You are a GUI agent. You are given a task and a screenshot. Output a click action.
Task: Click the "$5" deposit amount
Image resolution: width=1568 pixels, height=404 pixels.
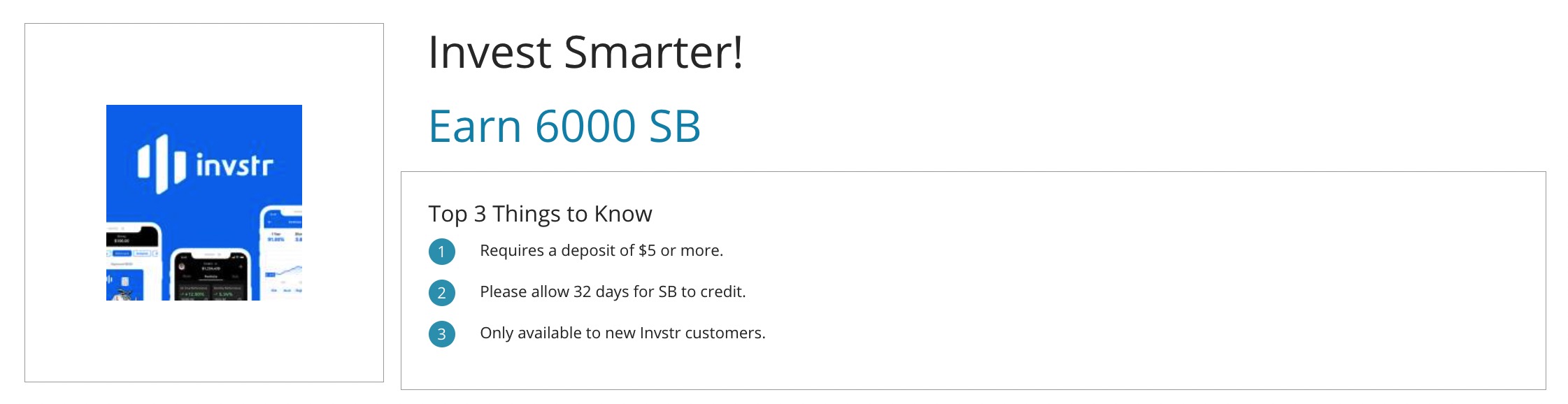[647, 250]
